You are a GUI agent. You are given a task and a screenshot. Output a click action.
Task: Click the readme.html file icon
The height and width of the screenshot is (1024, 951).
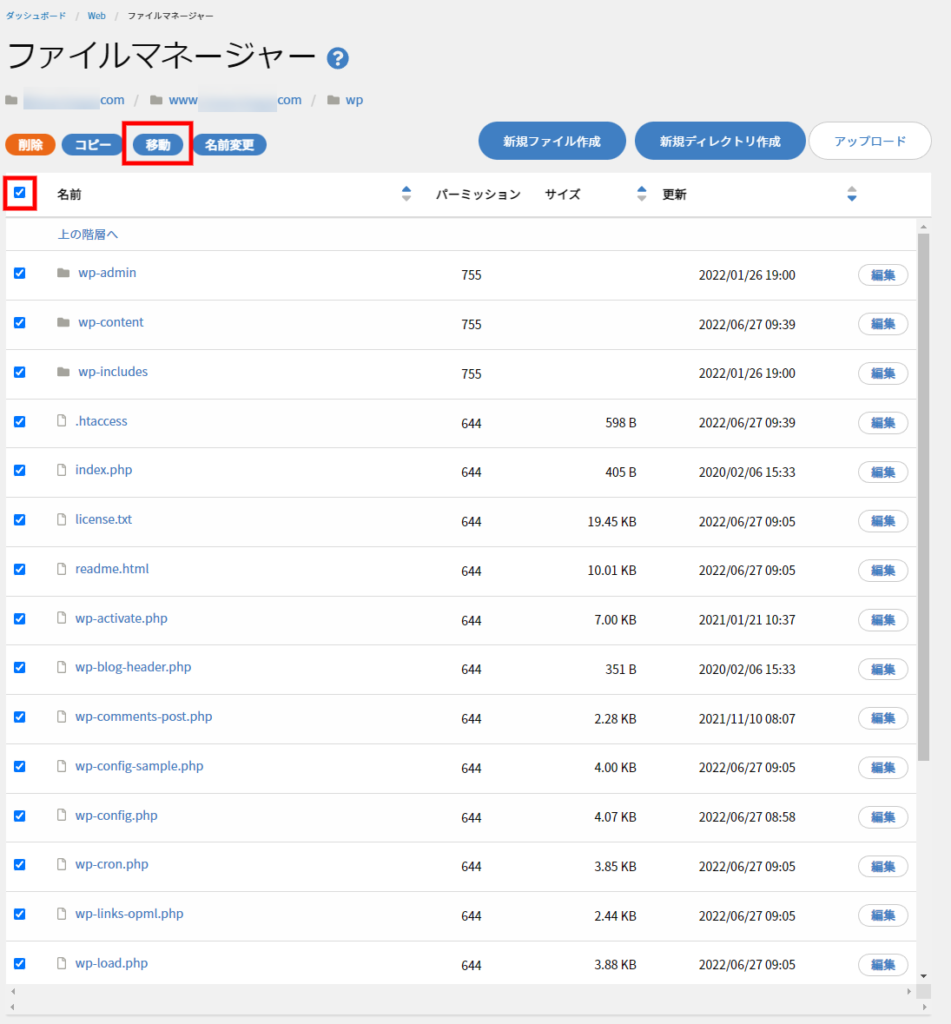[x=61, y=569]
